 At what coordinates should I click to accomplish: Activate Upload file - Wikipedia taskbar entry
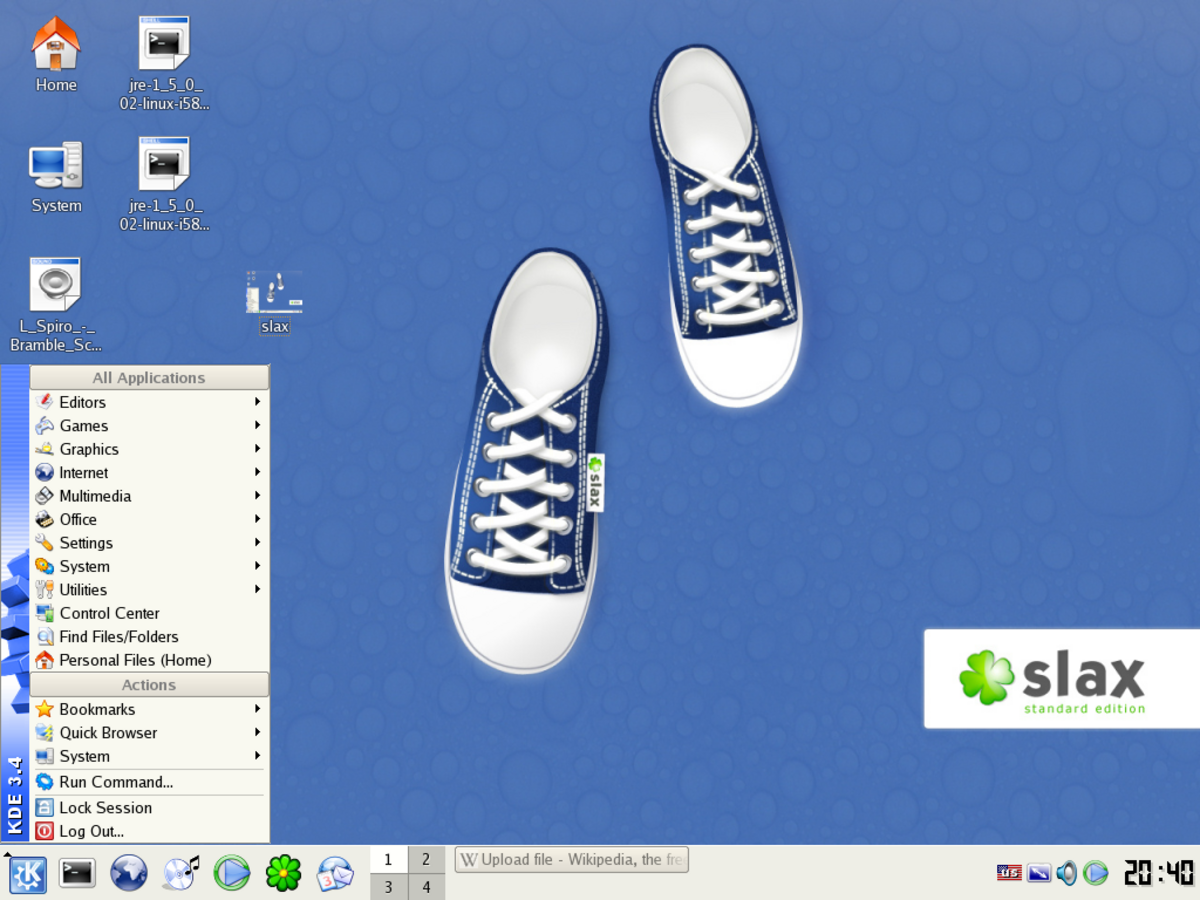(572, 860)
